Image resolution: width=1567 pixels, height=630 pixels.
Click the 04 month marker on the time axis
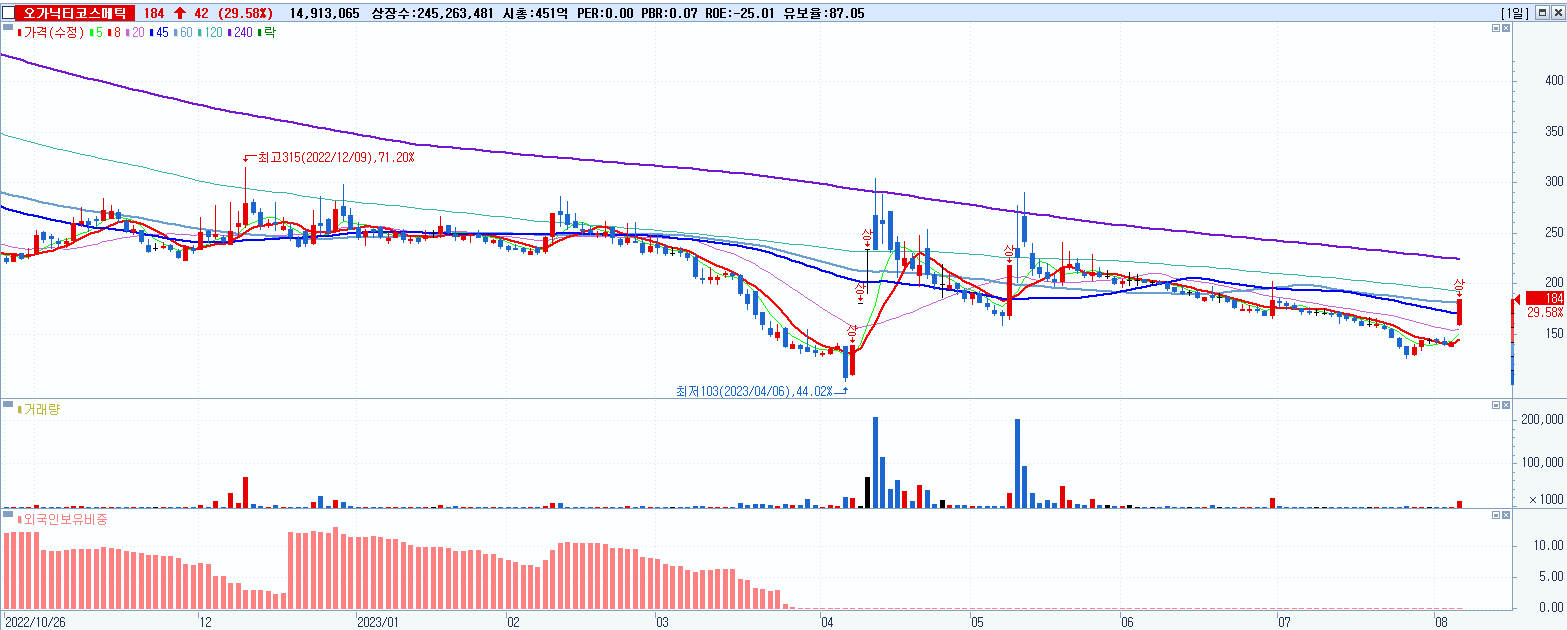point(827,621)
